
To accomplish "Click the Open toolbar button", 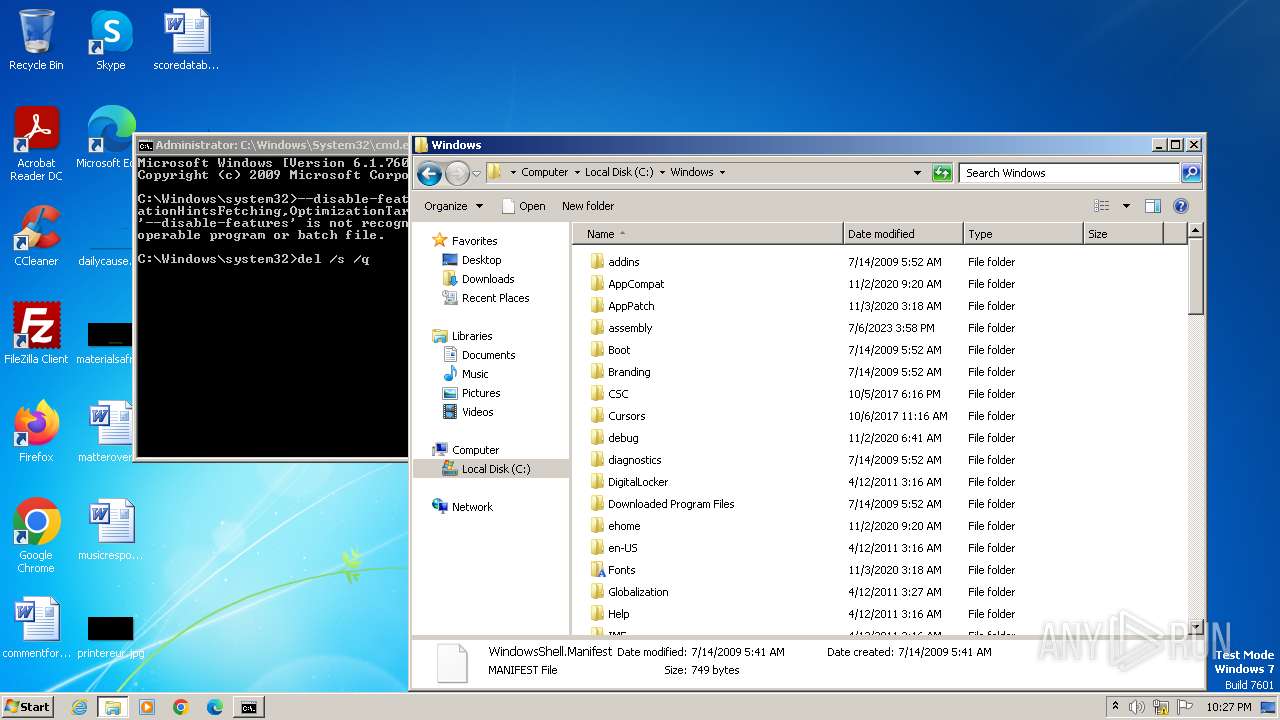I will (x=524, y=206).
